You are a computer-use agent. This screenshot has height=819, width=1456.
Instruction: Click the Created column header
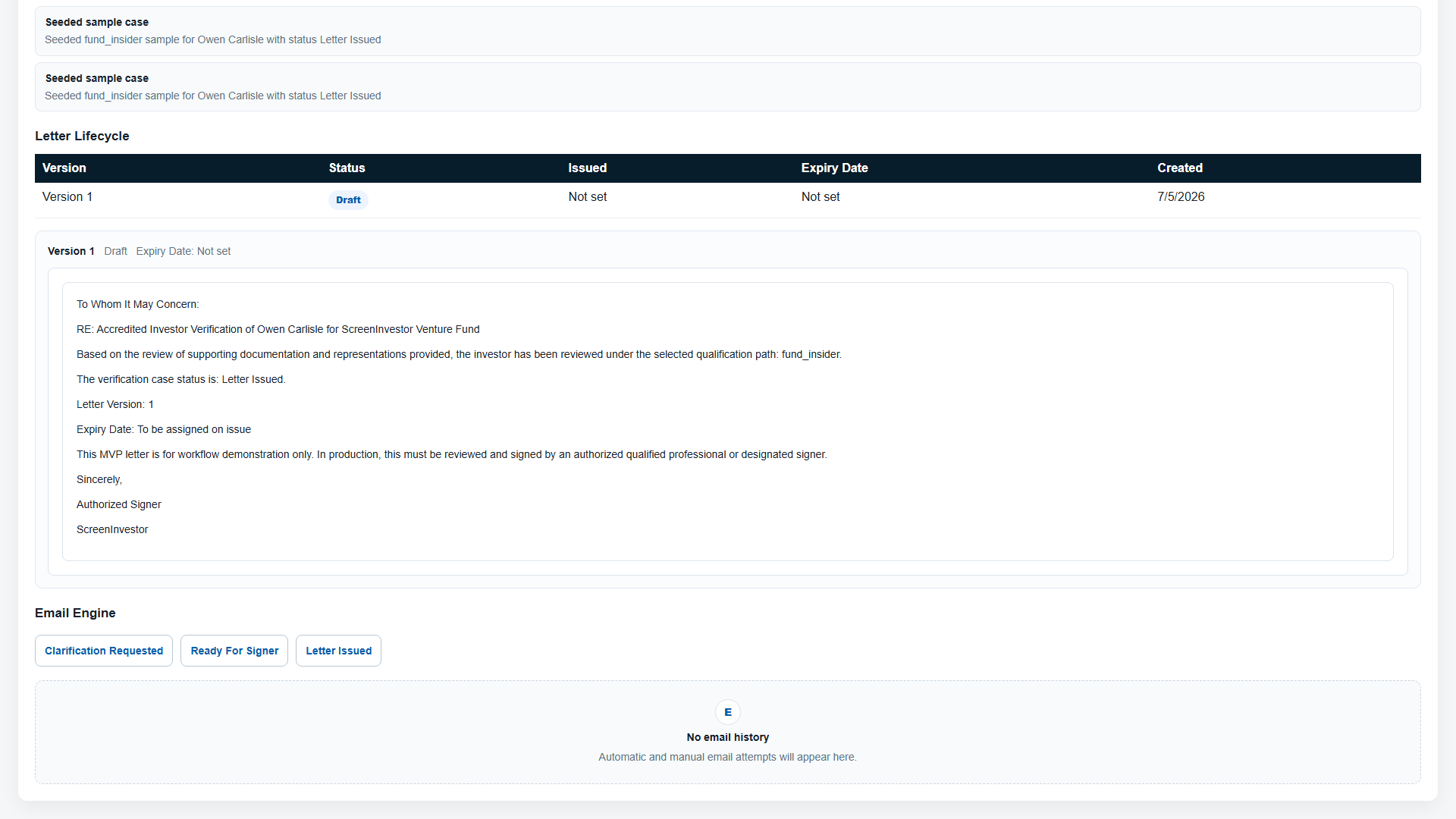pyautogui.click(x=1180, y=168)
